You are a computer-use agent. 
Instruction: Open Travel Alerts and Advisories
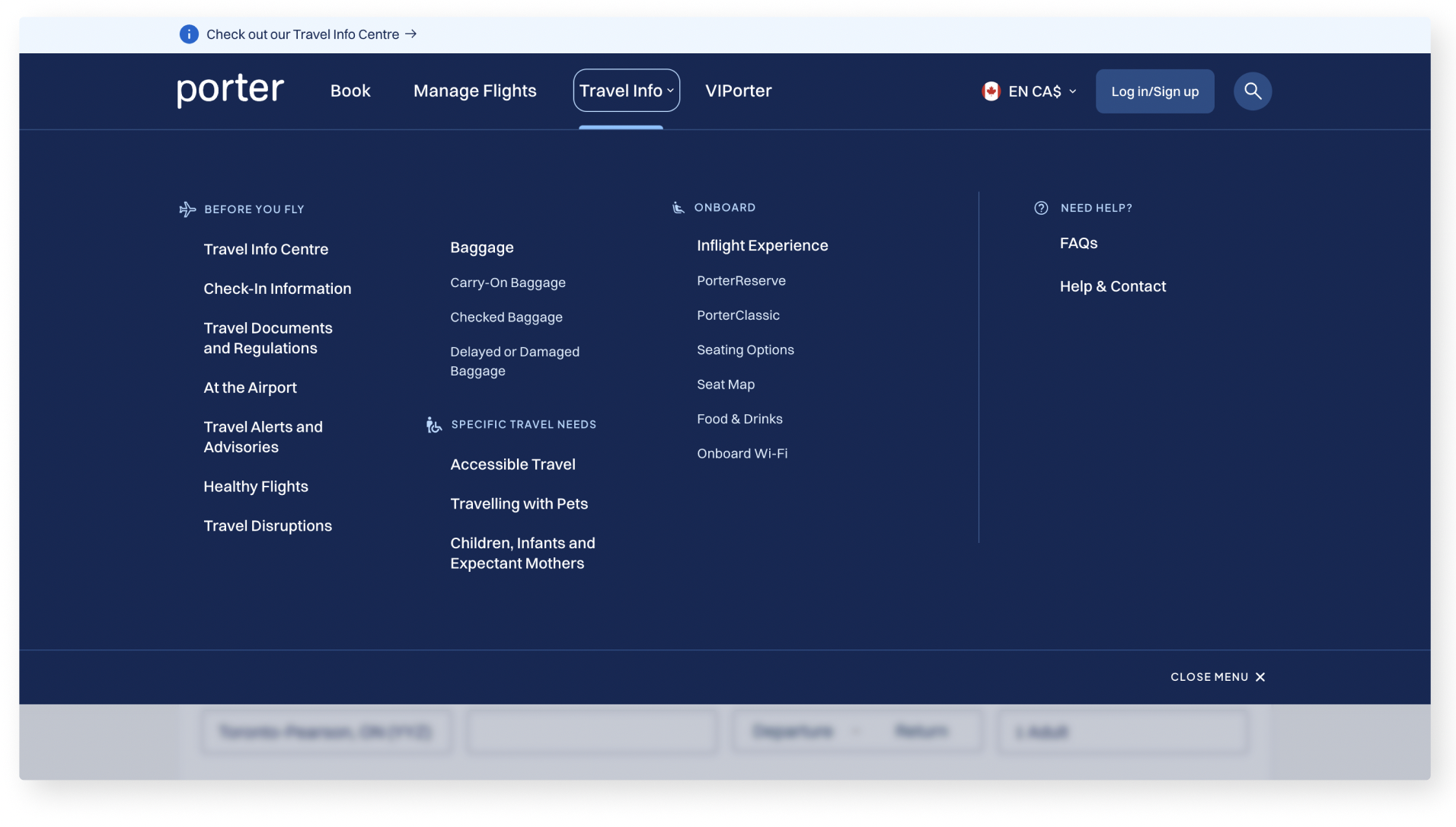point(263,437)
